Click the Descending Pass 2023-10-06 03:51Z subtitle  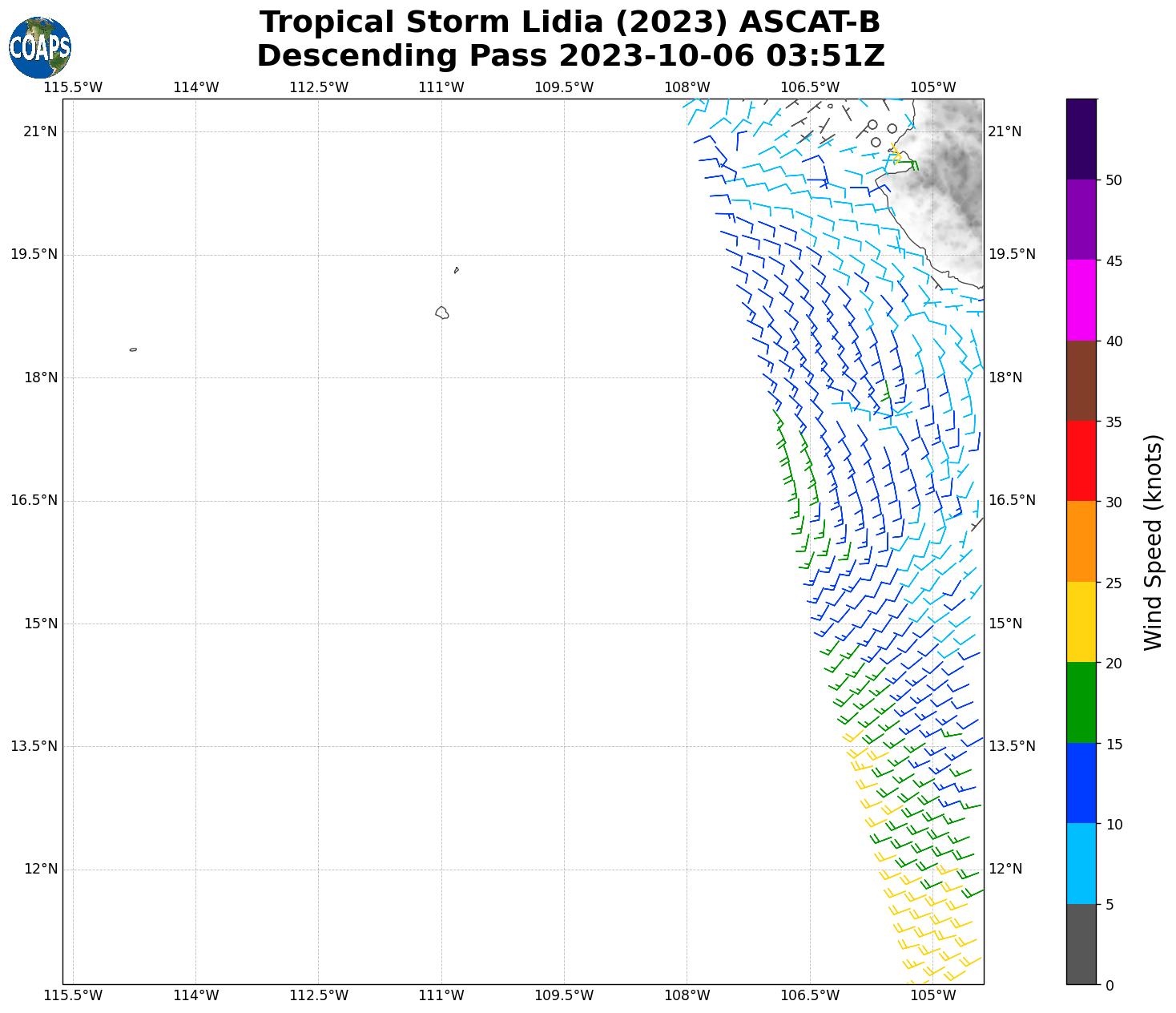(x=570, y=56)
